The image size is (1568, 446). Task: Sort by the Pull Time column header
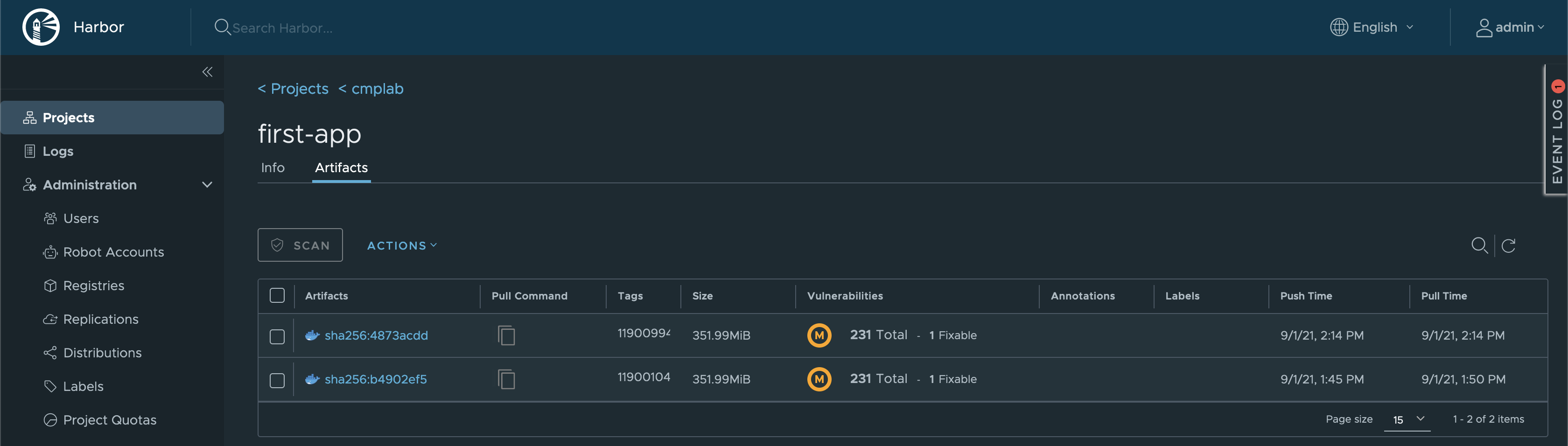pyautogui.click(x=1444, y=296)
